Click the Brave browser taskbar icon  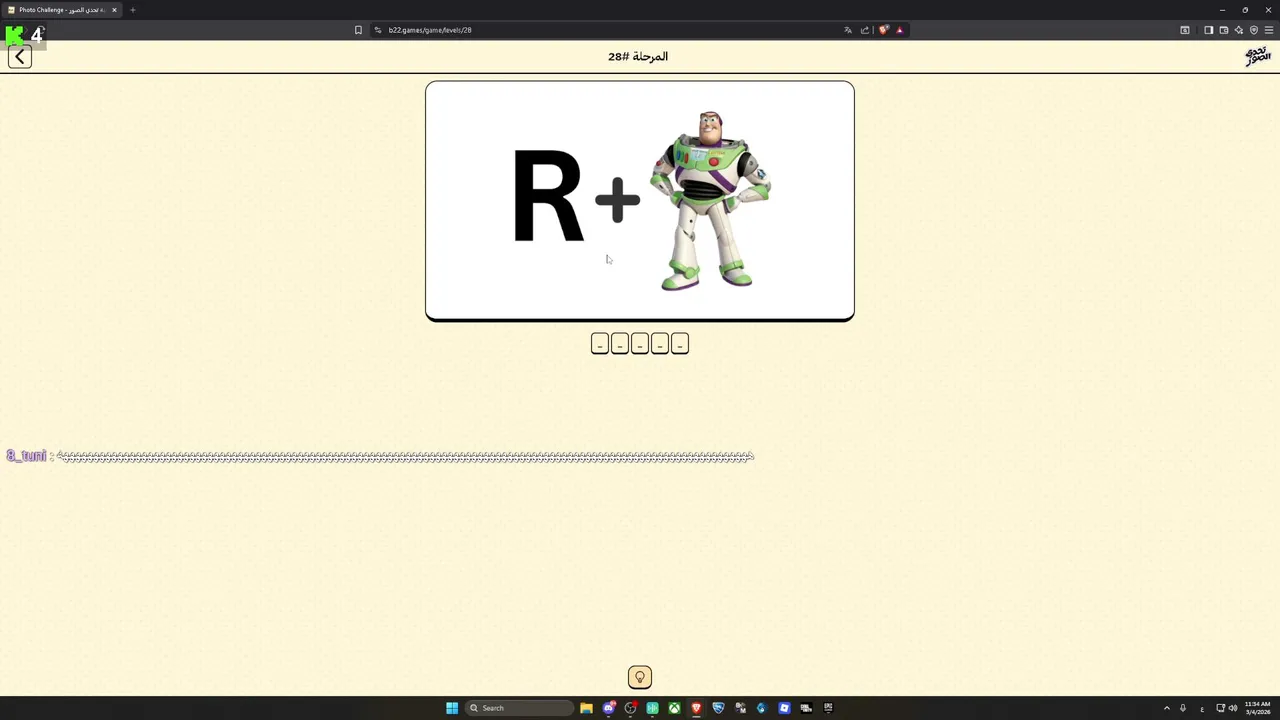696,708
